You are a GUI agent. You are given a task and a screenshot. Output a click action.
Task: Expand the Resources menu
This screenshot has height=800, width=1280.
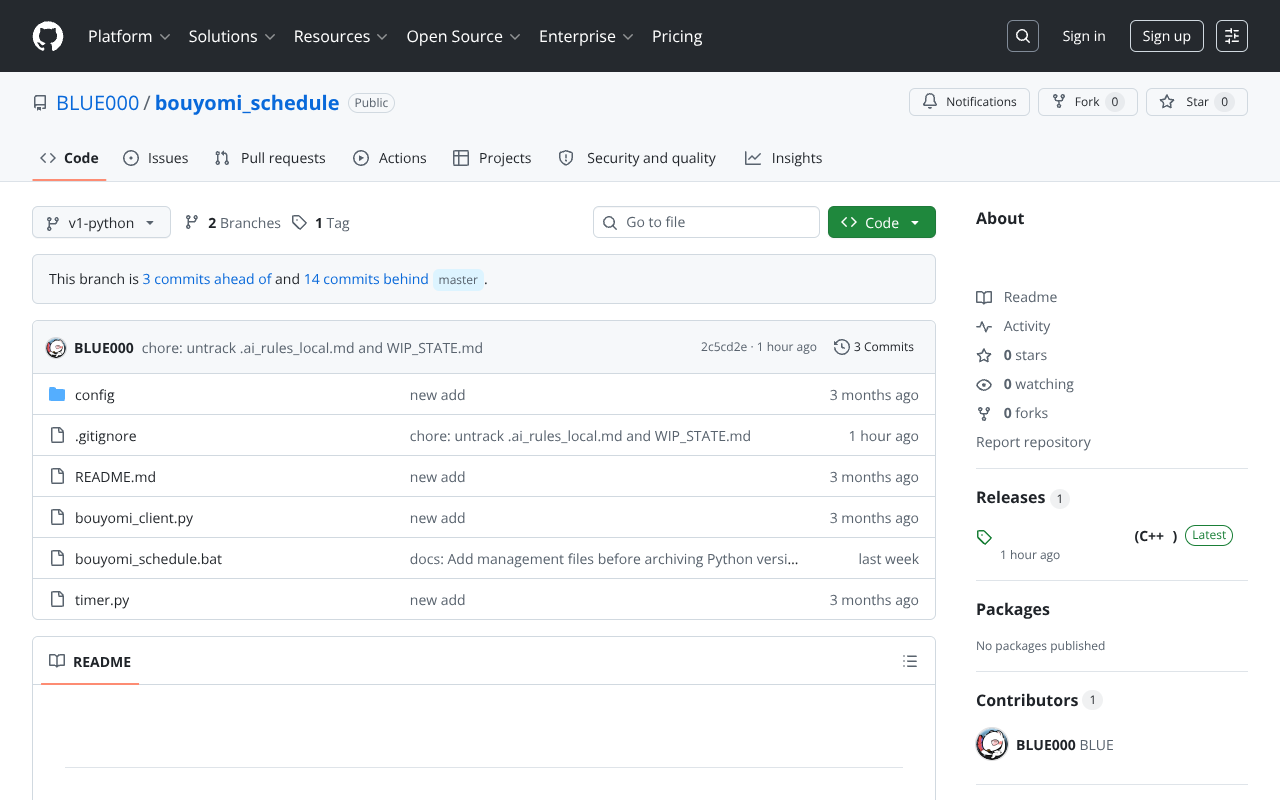click(x=340, y=36)
